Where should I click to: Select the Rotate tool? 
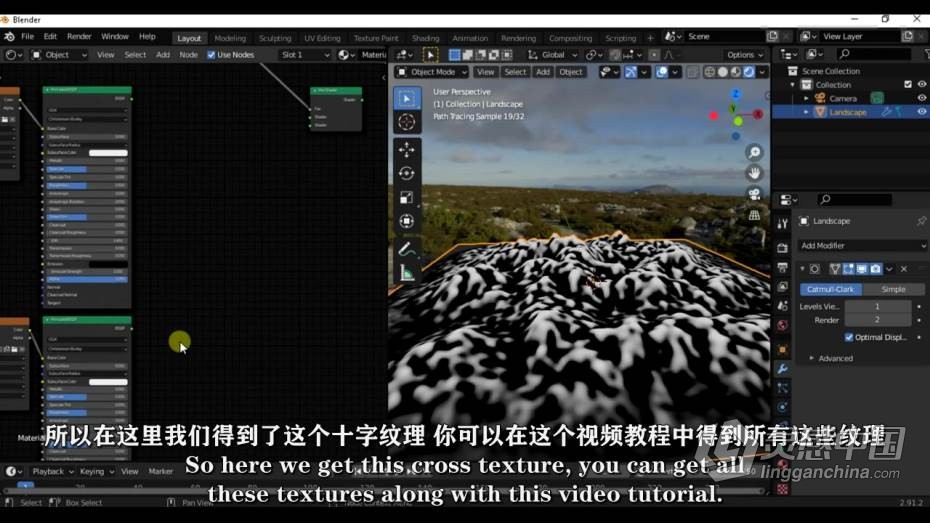pos(406,173)
